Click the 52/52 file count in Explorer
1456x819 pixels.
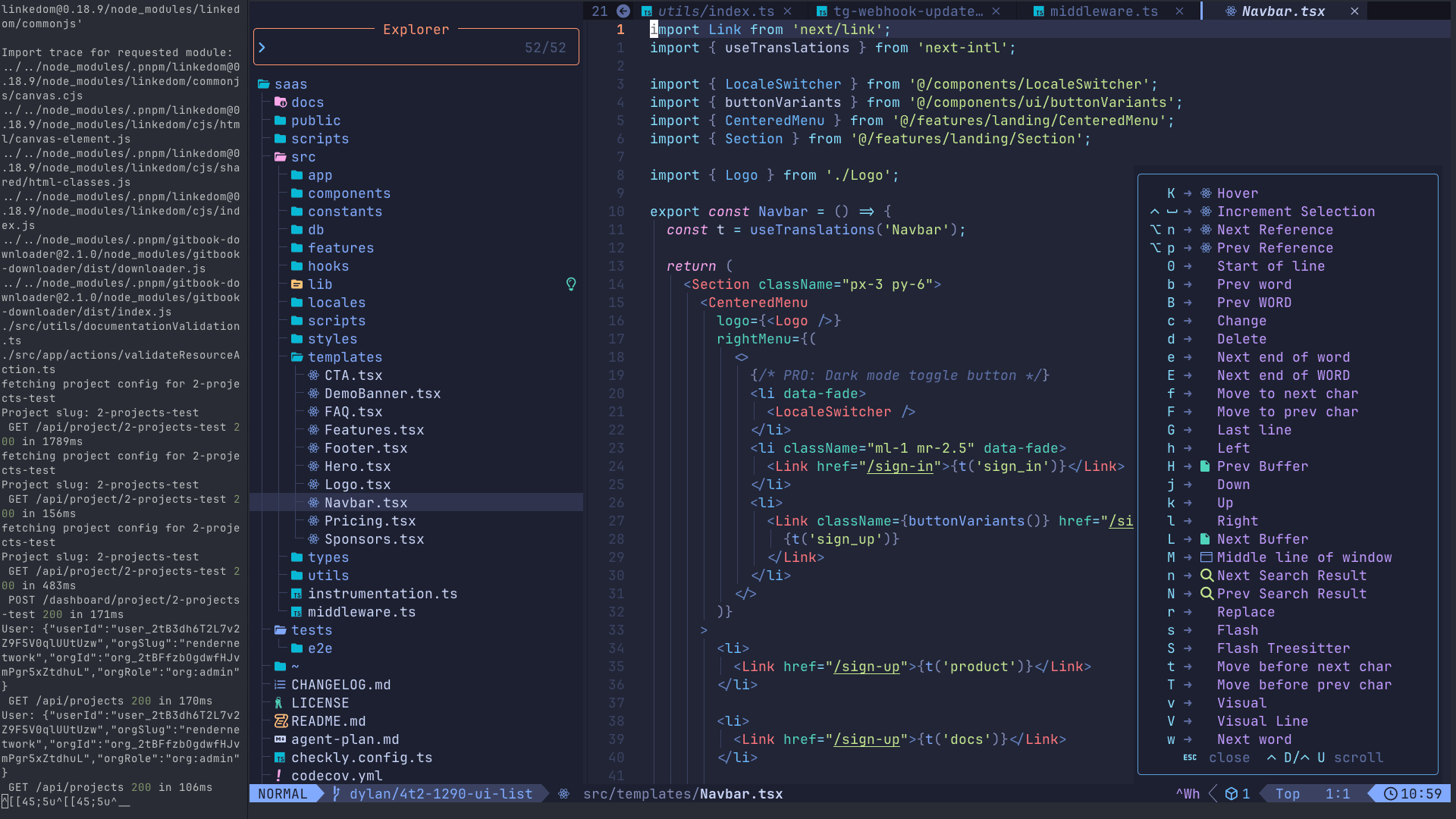[x=545, y=48]
